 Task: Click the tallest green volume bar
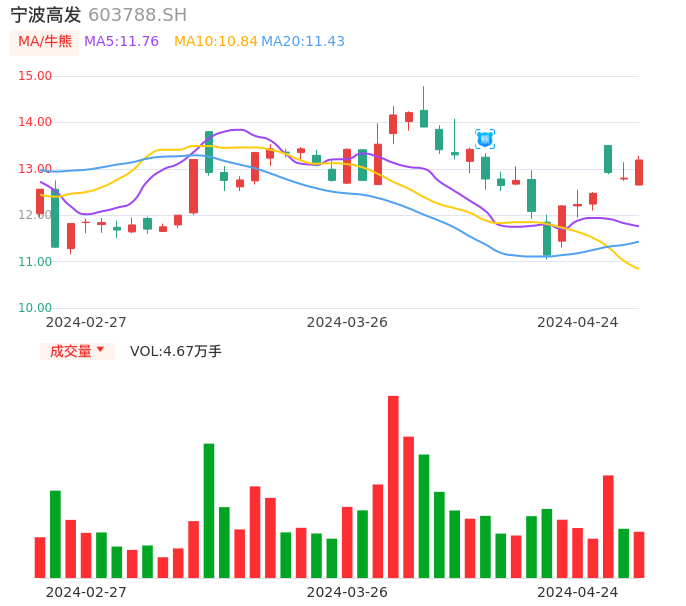(209, 510)
